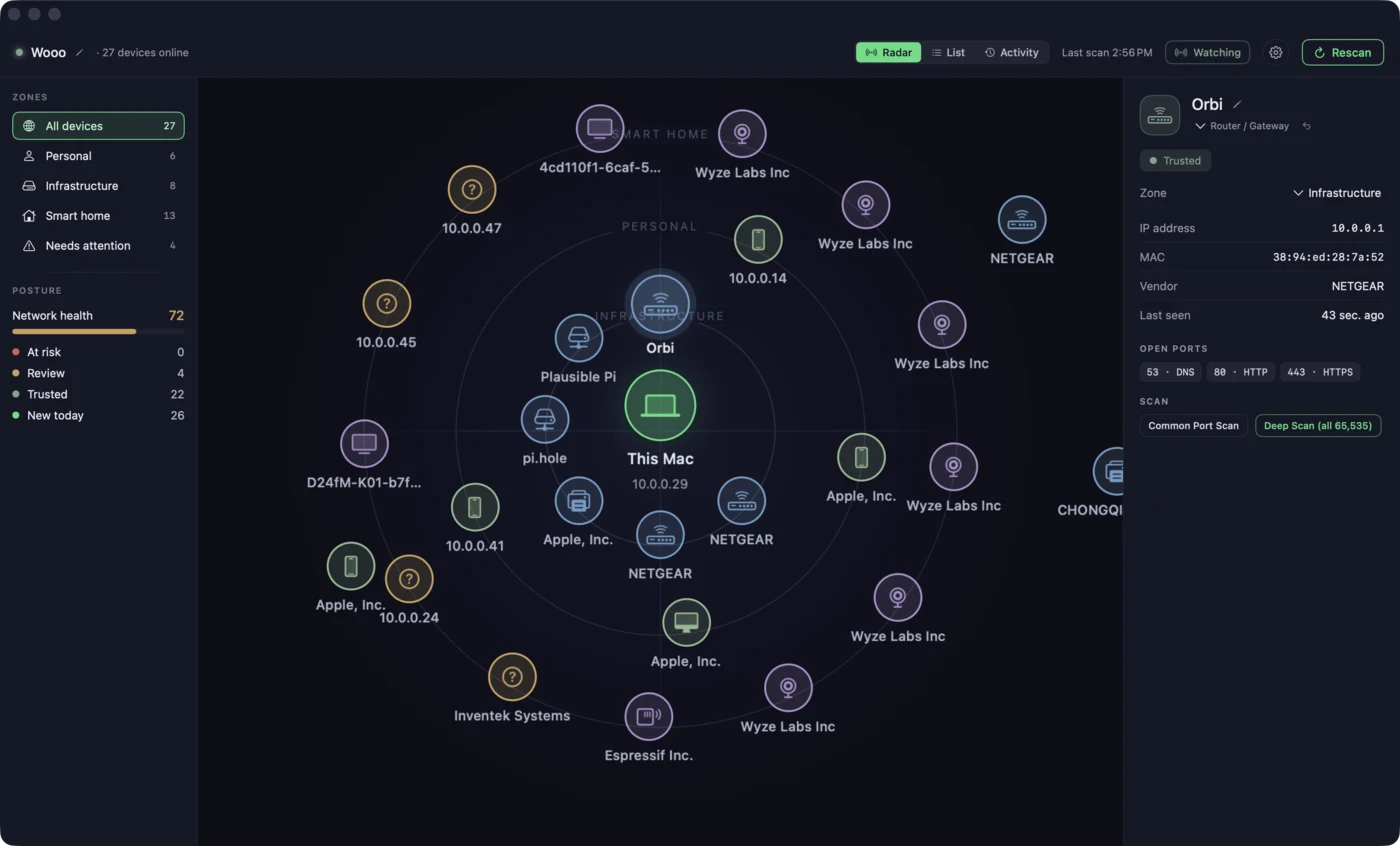Click the Review posture row
Screen dimensions: 1400x846
point(98,373)
